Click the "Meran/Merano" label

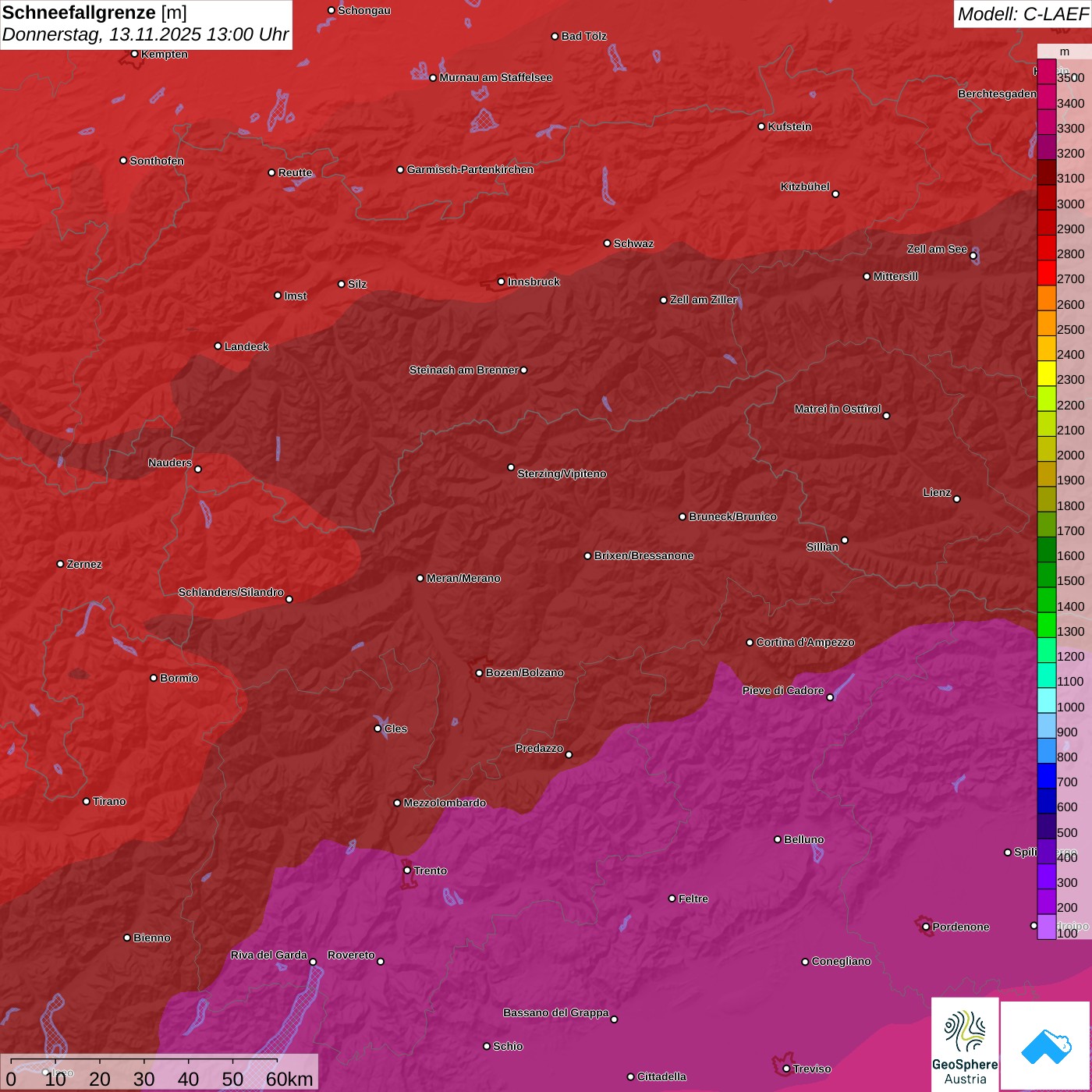point(463,578)
